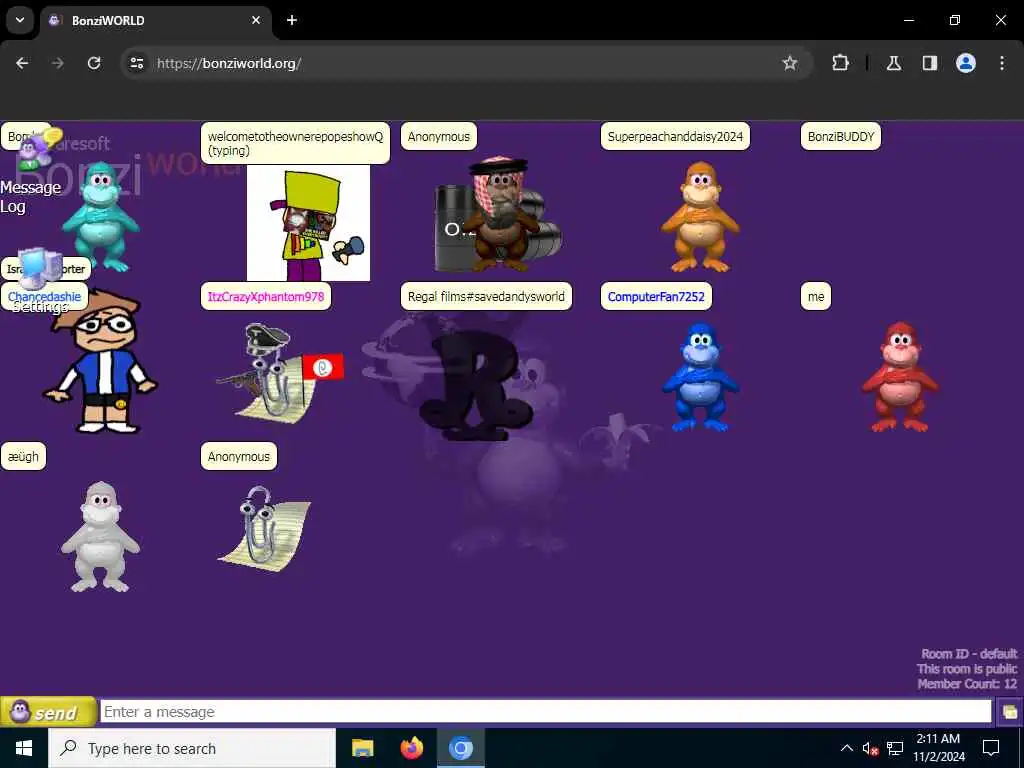Open the Extensions puzzle icon
Image resolution: width=1024 pixels, height=768 pixels.
[x=840, y=63]
